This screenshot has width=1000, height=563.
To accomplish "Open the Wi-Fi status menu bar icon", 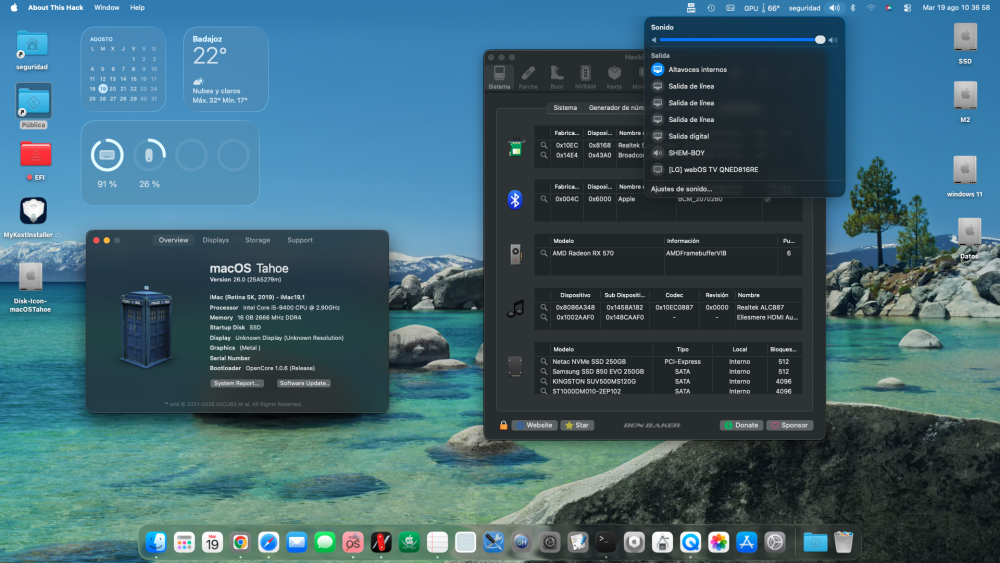I will click(x=871, y=8).
